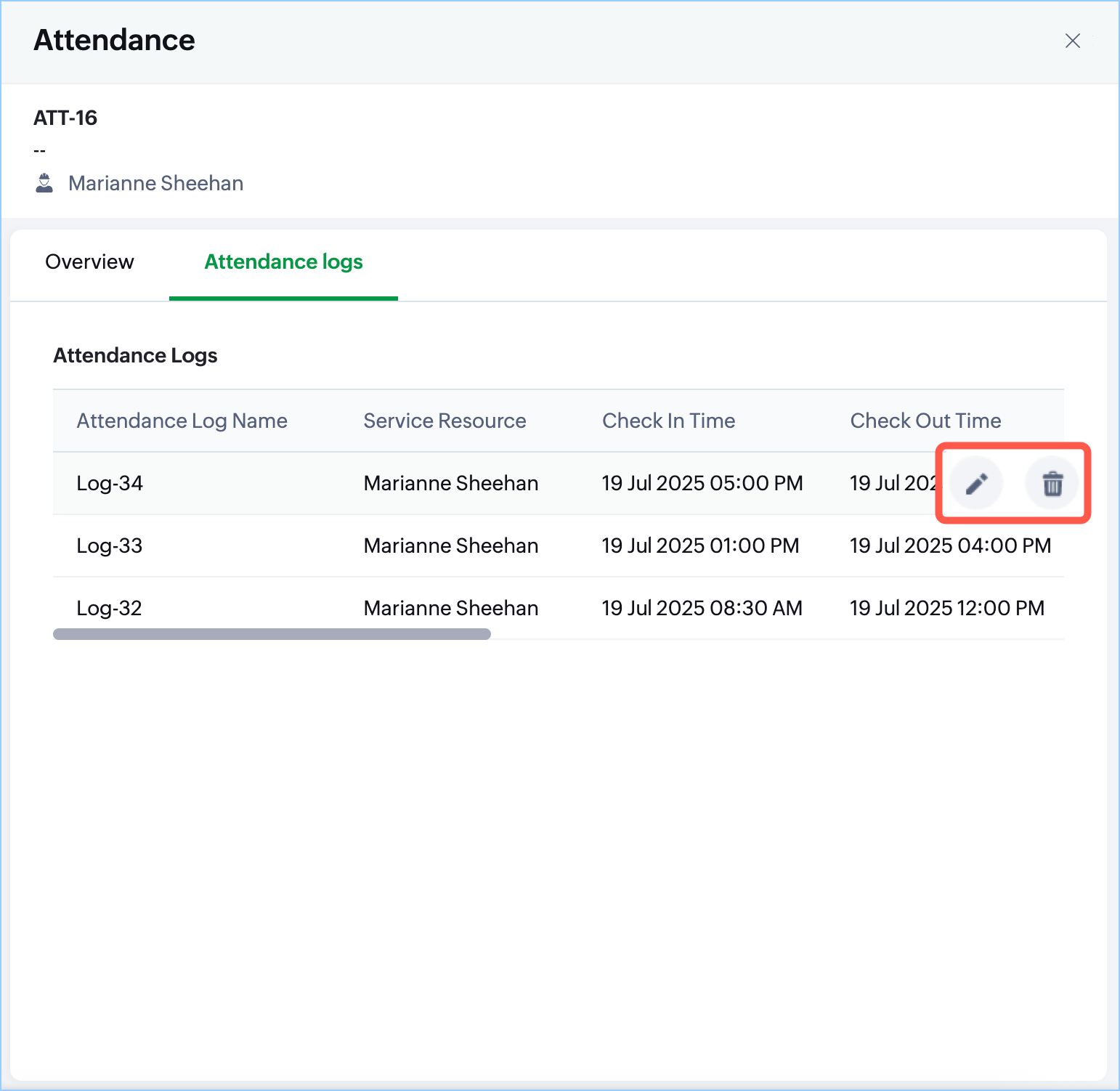Click the Check Out Time column header
The height and width of the screenshot is (1091, 1120).
point(925,421)
